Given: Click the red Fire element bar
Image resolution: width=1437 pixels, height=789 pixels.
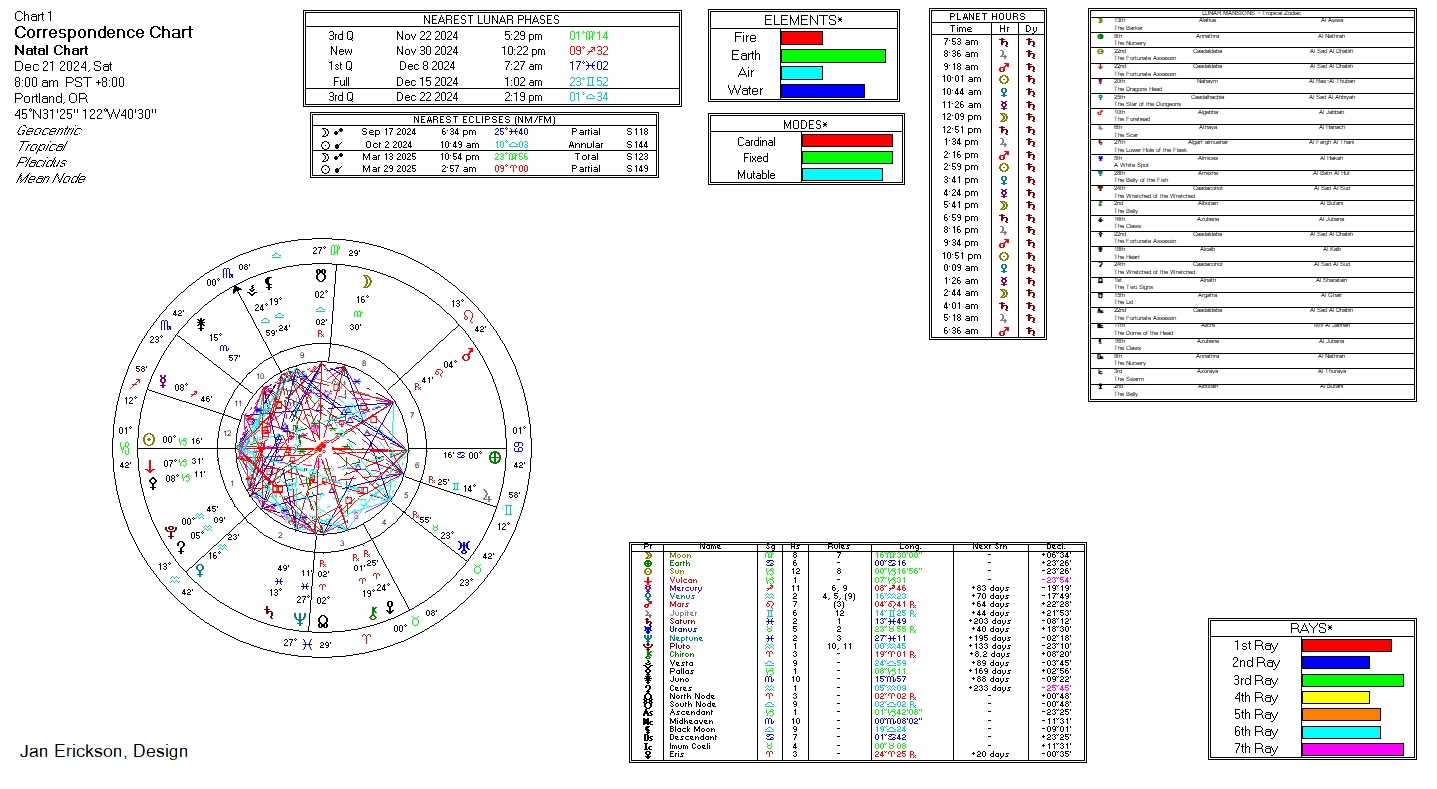Looking at the screenshot, I should tap(801, 38).
